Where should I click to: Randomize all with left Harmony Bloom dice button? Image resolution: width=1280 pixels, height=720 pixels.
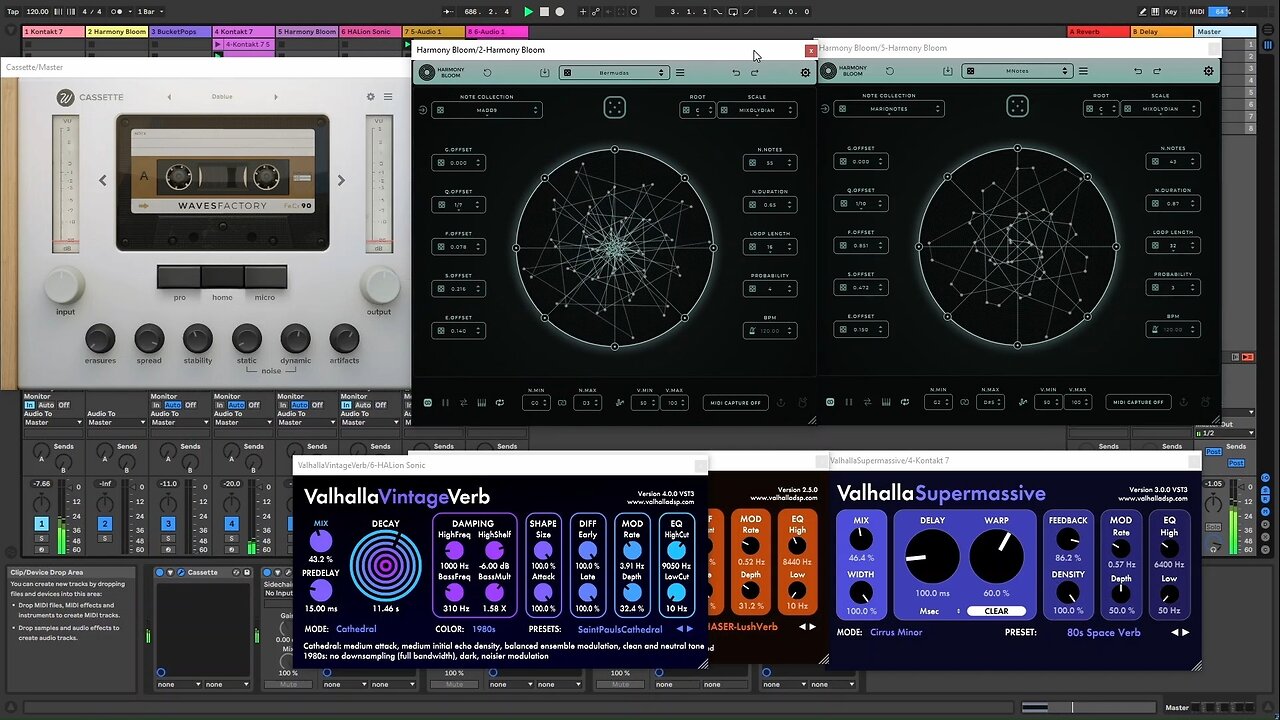[614, 108]
